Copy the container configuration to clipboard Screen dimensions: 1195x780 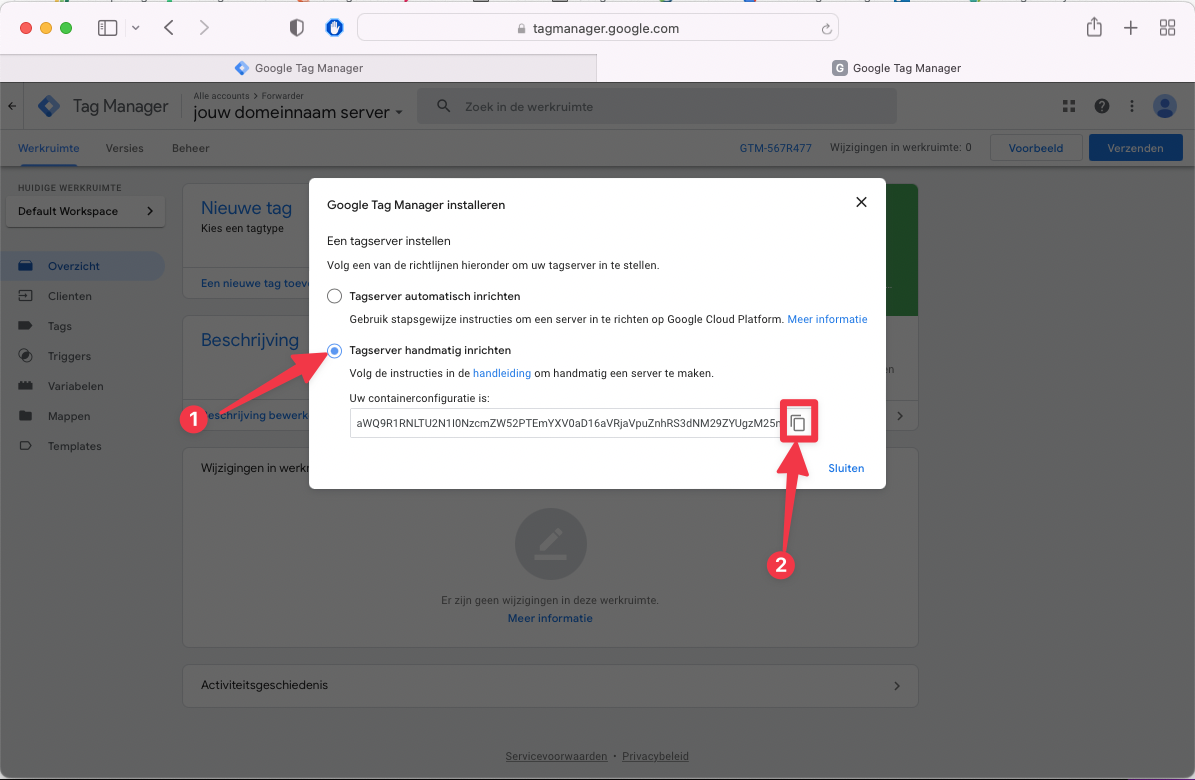click(798, 423)
